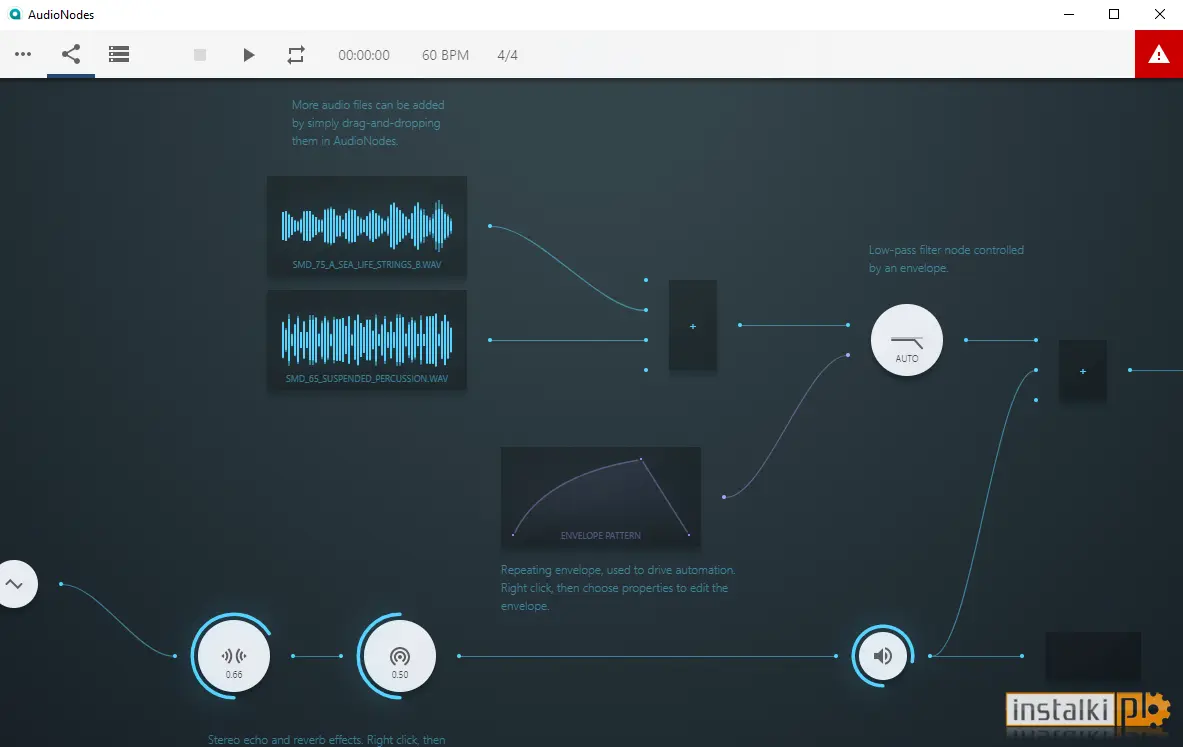This screenshot has width=1183, height=747.
Task: Toggle loop playback
Action: [x=296, y=55]
